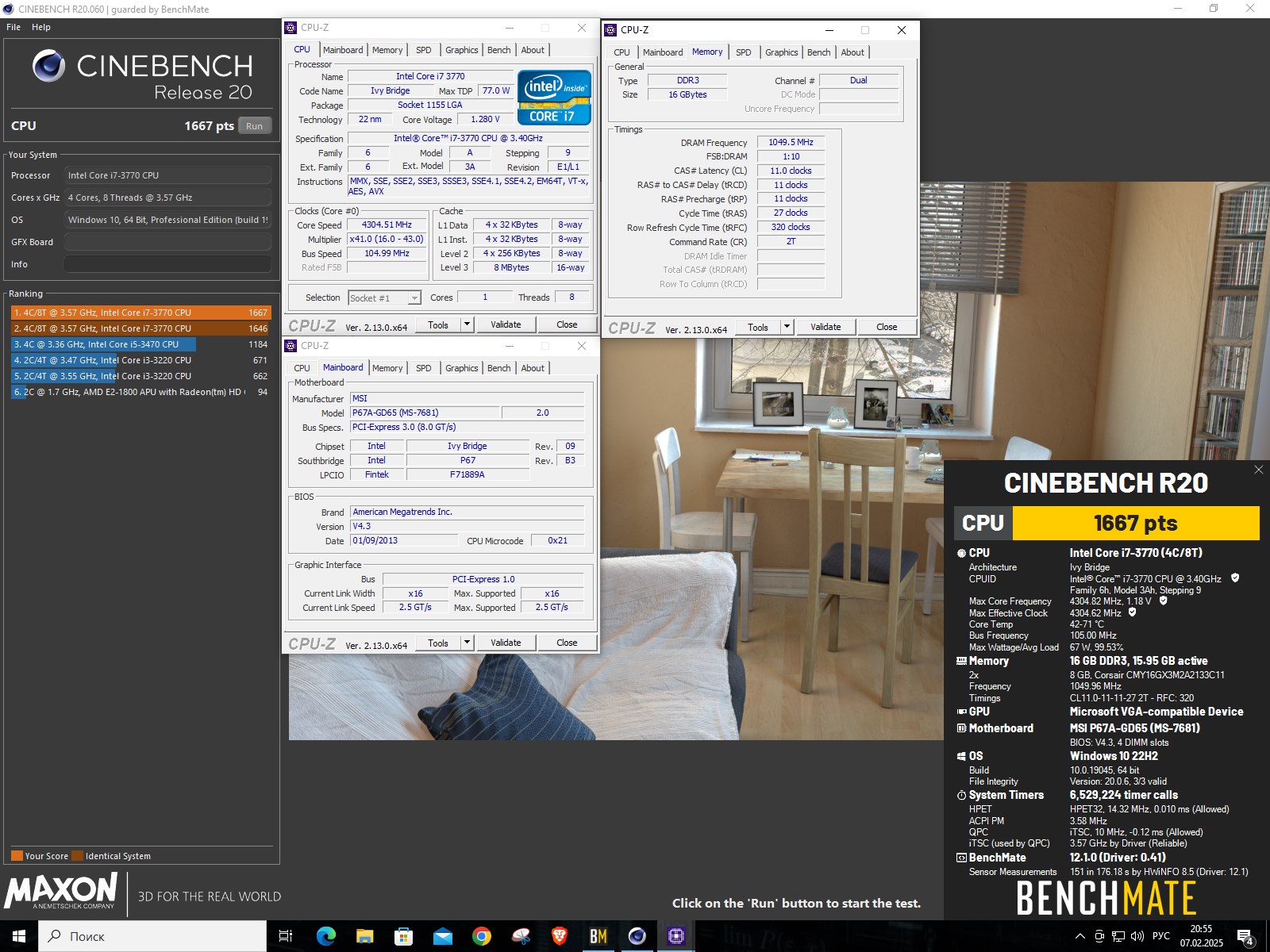This screenshot has width=1270, height=952.
Task: Open the Snipping tool taskbar icon
Action: coord(521,936)
